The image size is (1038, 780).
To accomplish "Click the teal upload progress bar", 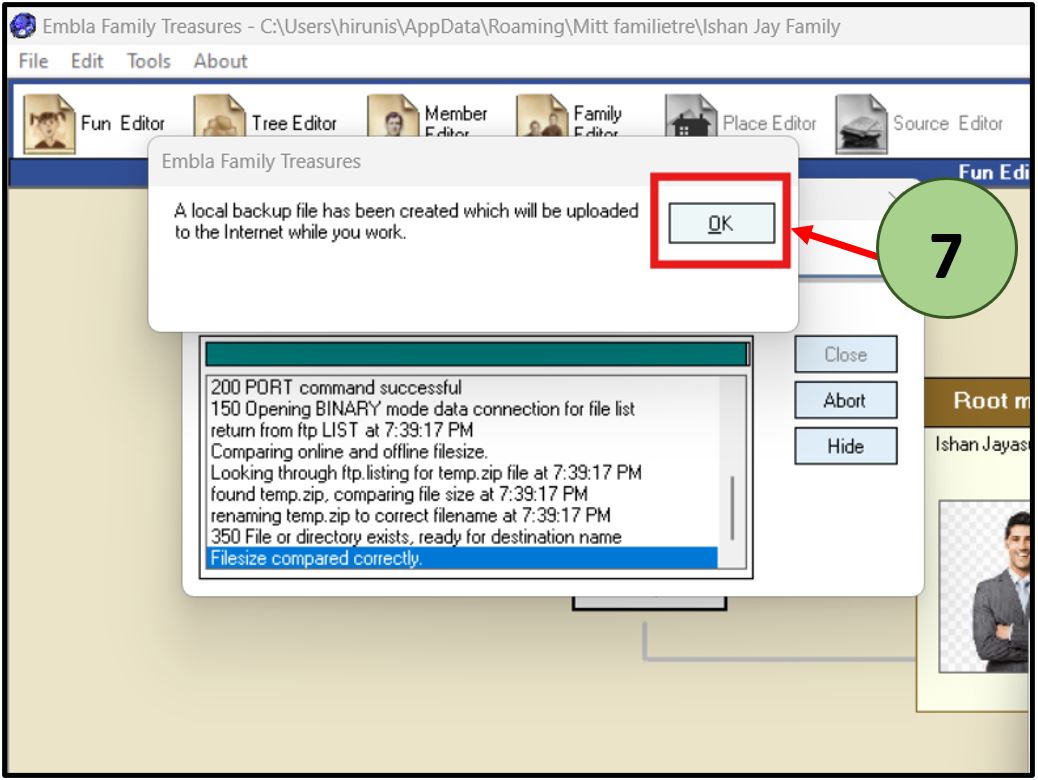I will tap(476, 355).
